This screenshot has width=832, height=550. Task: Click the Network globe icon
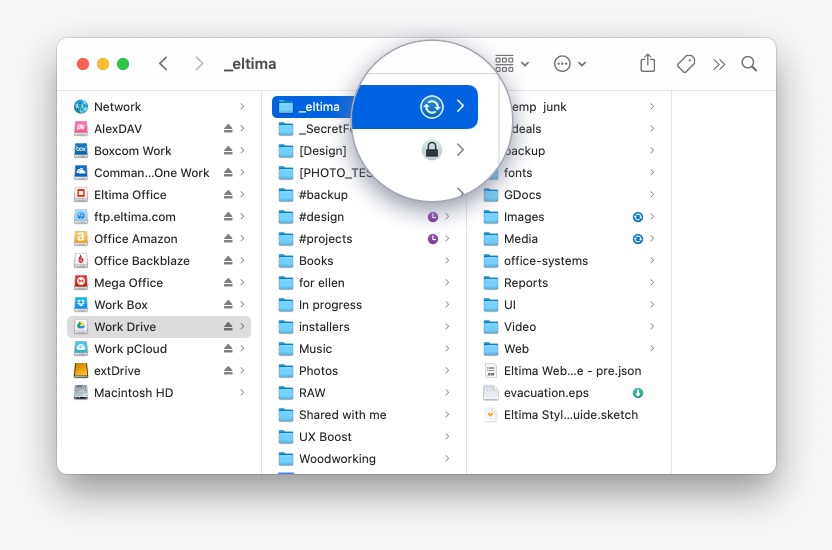point(81,107)
